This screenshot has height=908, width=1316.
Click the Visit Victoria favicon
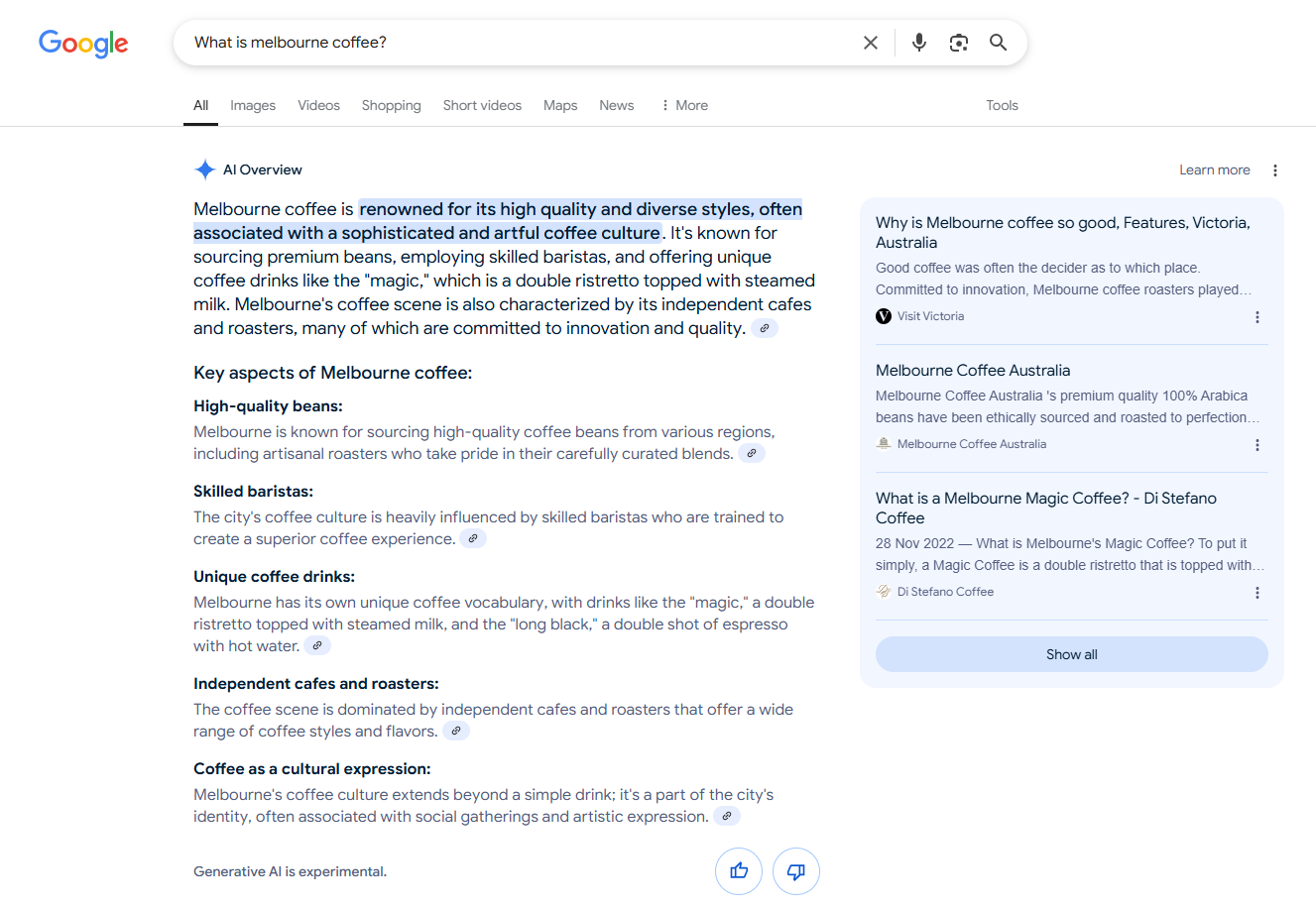point(884,316)
